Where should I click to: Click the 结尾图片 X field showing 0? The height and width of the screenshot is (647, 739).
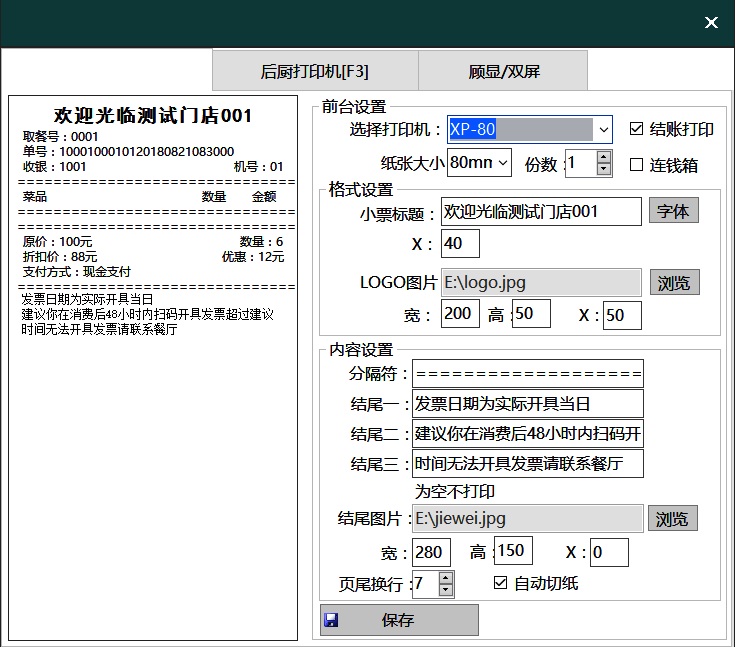pos(609,552)
